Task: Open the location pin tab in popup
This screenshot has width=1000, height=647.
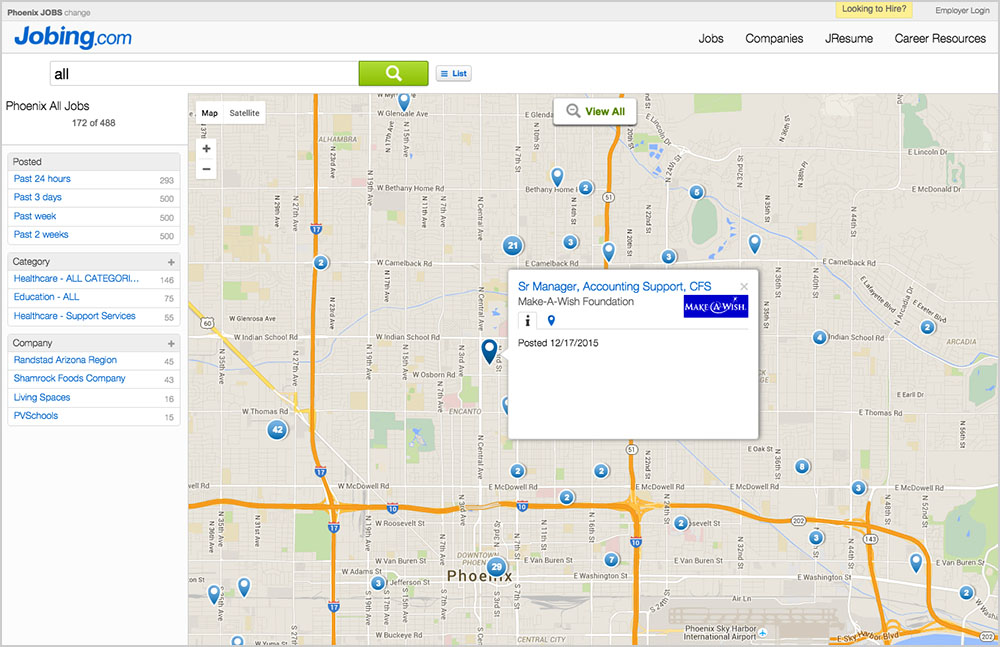Action: coord(551,320)
